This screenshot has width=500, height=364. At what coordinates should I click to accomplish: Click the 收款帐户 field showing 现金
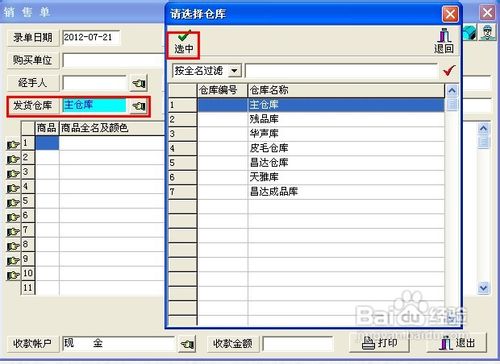pyautogui.click(x=119, y=344)
